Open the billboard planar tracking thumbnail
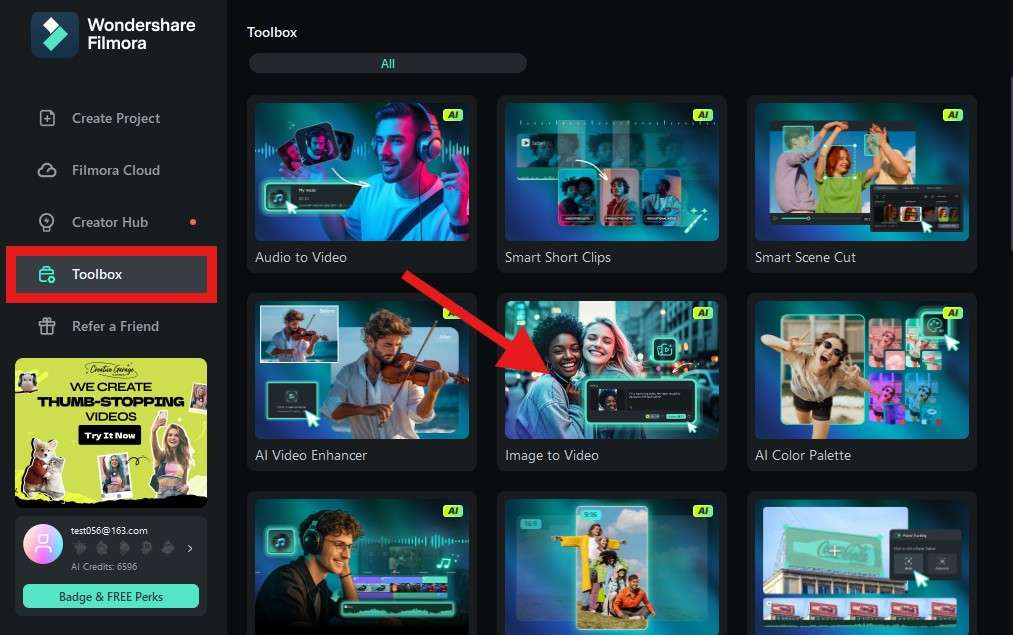 point(862,567)
